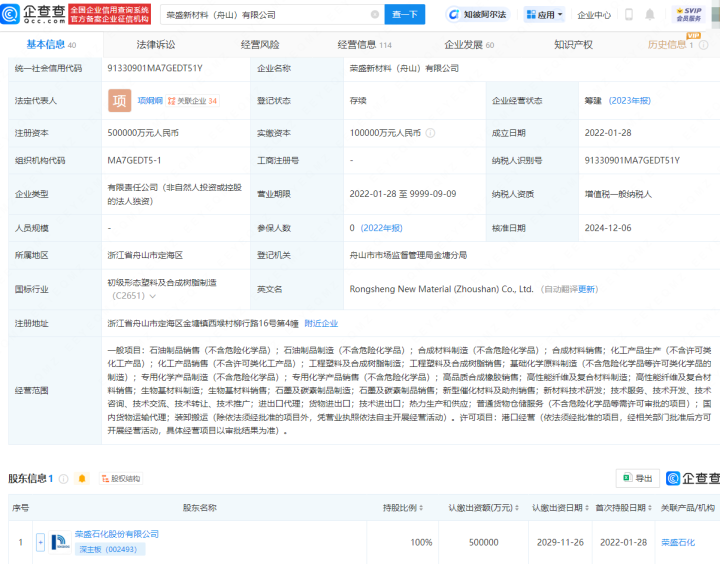
Task: Select 舟山市市场监督管理局金塘分局 registration authority
Action: (x=408, y=255)
